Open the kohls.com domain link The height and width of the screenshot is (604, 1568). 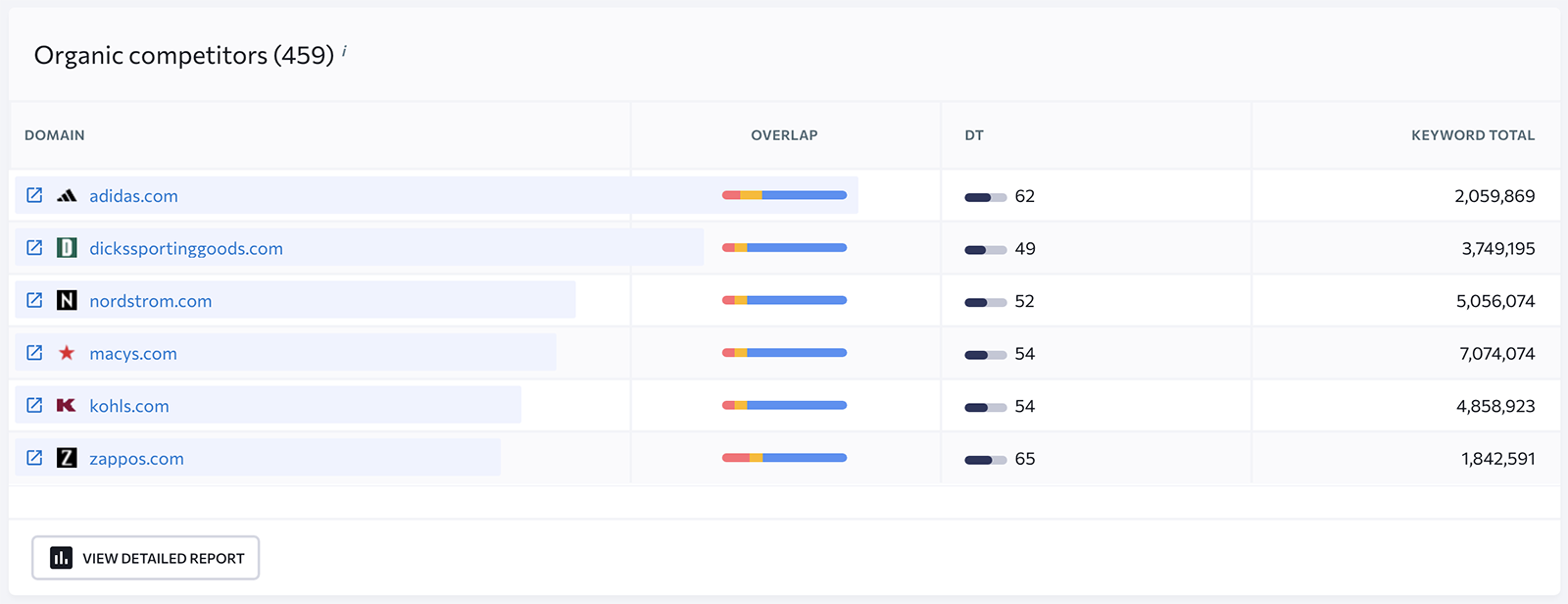click(129, 406)
